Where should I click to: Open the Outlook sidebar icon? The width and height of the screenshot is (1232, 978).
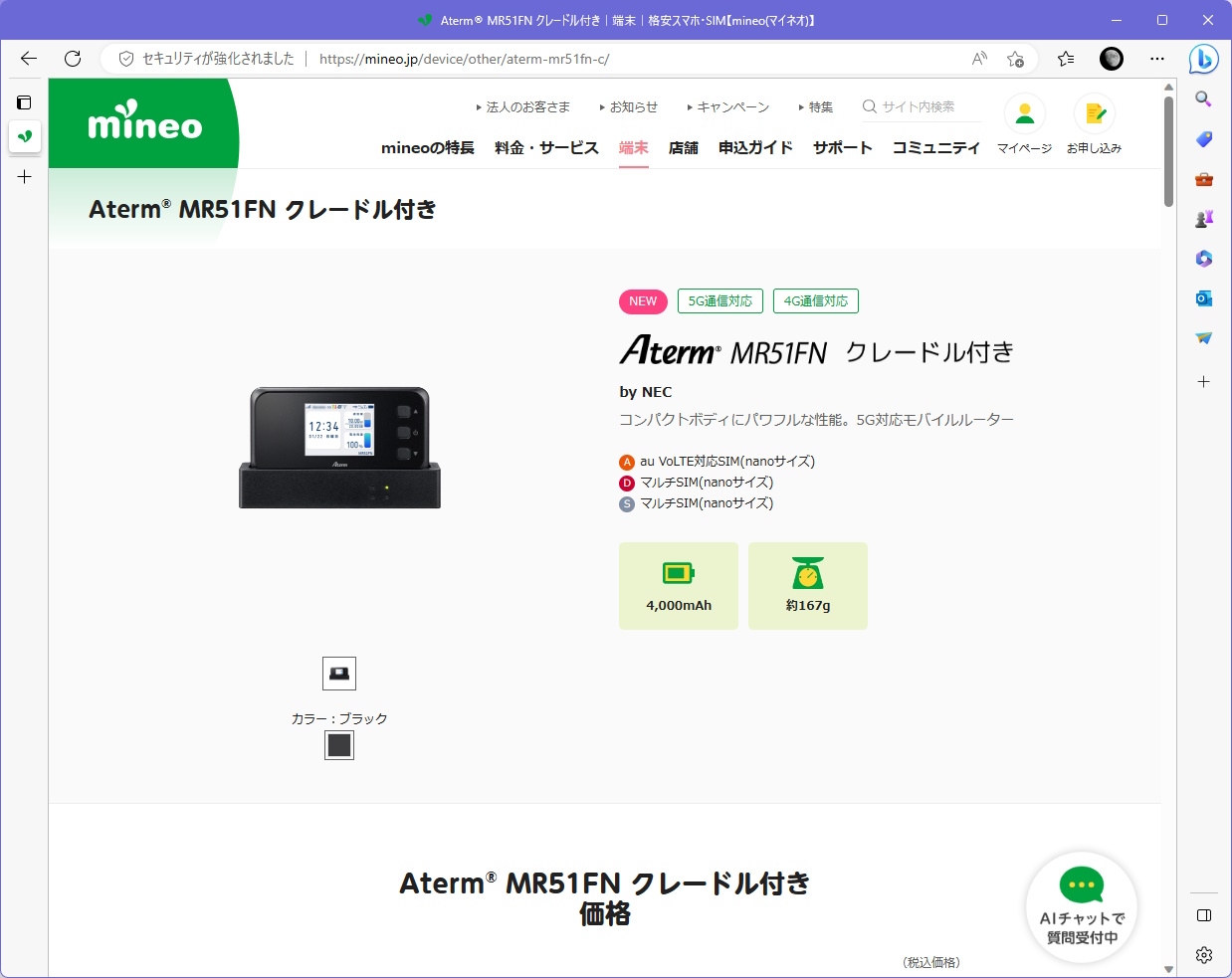[x=1204, y=298]
